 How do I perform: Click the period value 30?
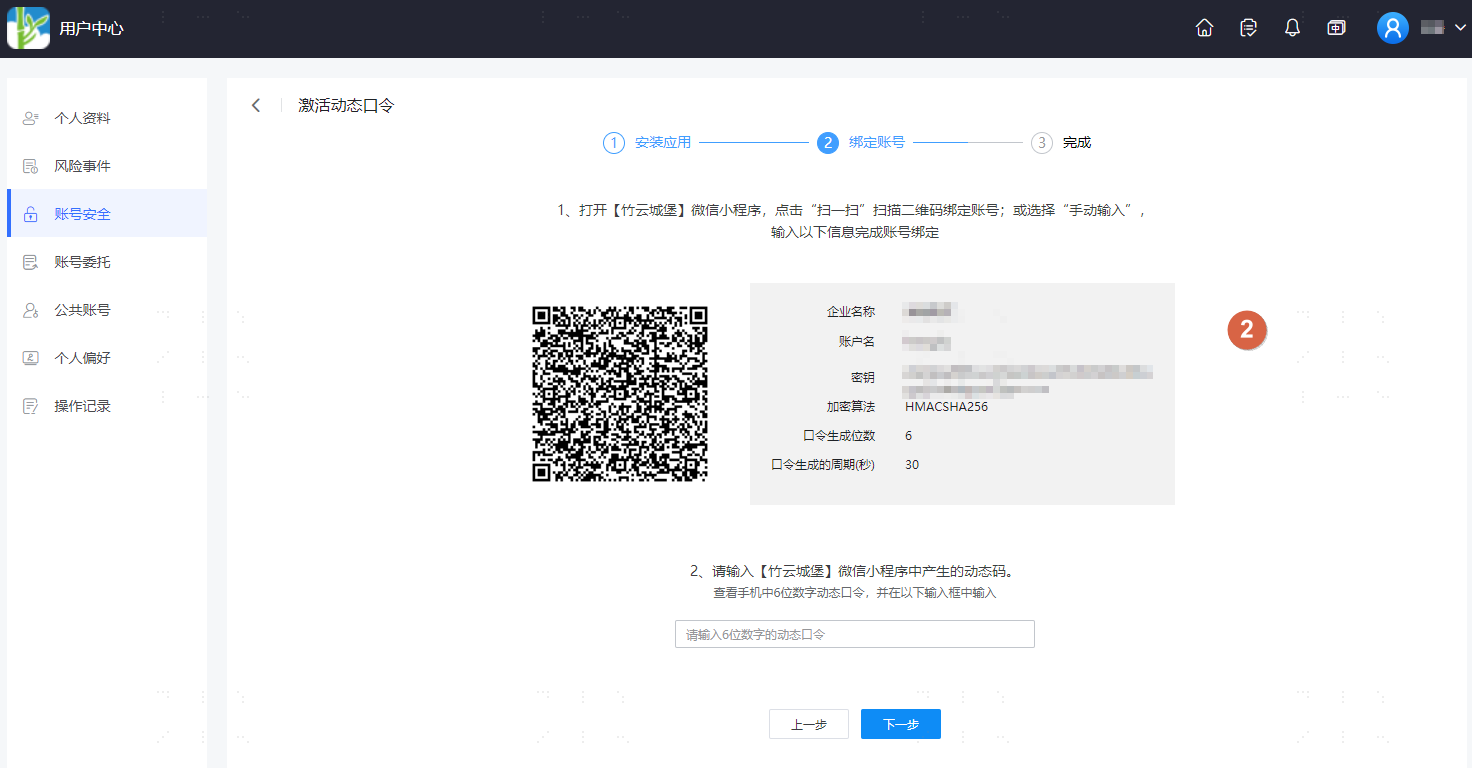[x=912, y=465]
